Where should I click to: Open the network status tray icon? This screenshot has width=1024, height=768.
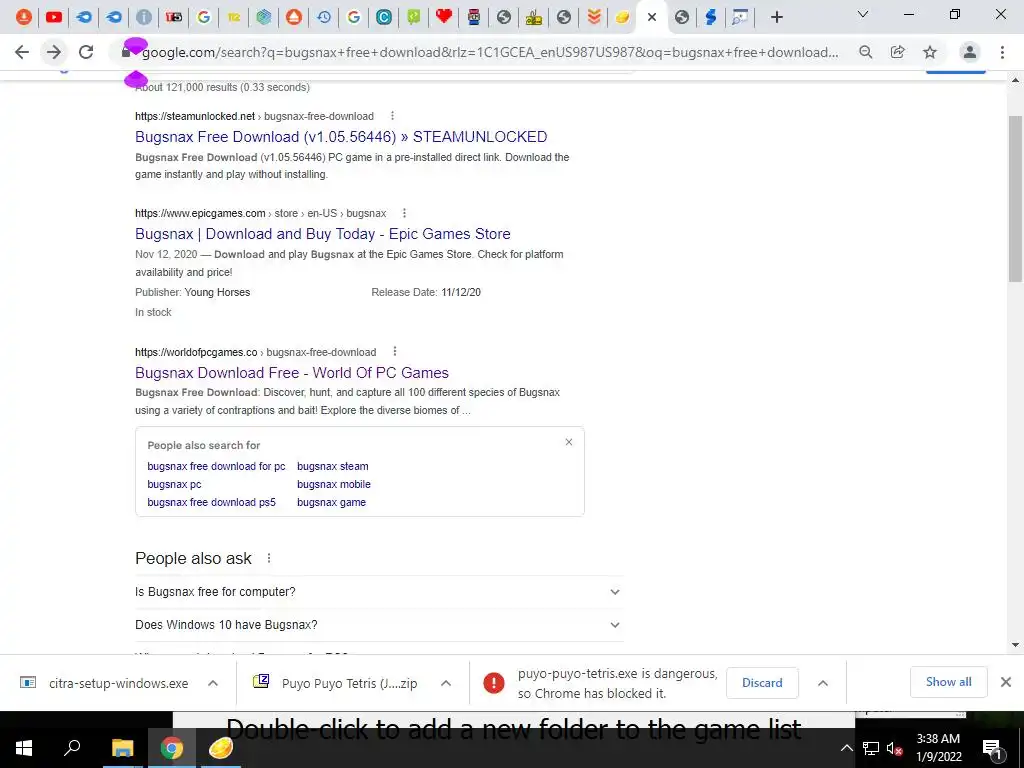871,748
